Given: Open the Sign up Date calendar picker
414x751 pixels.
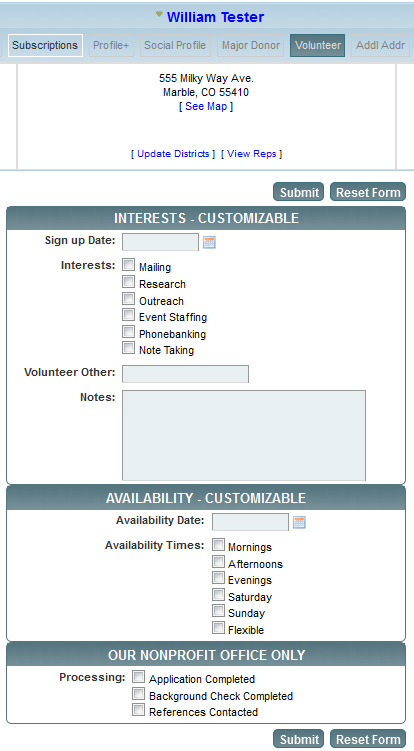Looking at the screenshot, I should click(x=209, y=242).
